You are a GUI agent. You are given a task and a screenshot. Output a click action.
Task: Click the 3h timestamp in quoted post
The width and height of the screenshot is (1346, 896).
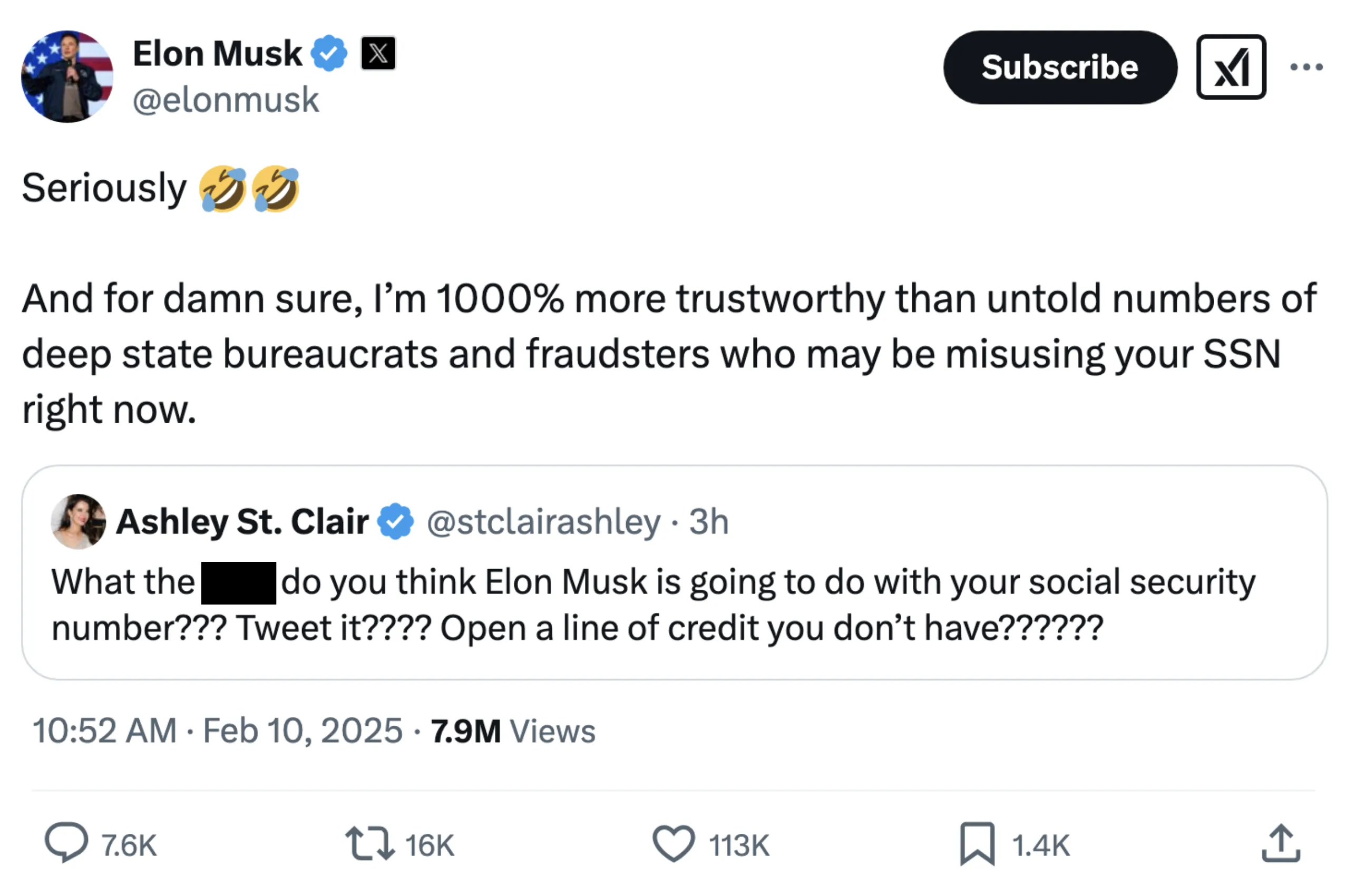click(x=708, y=521)
